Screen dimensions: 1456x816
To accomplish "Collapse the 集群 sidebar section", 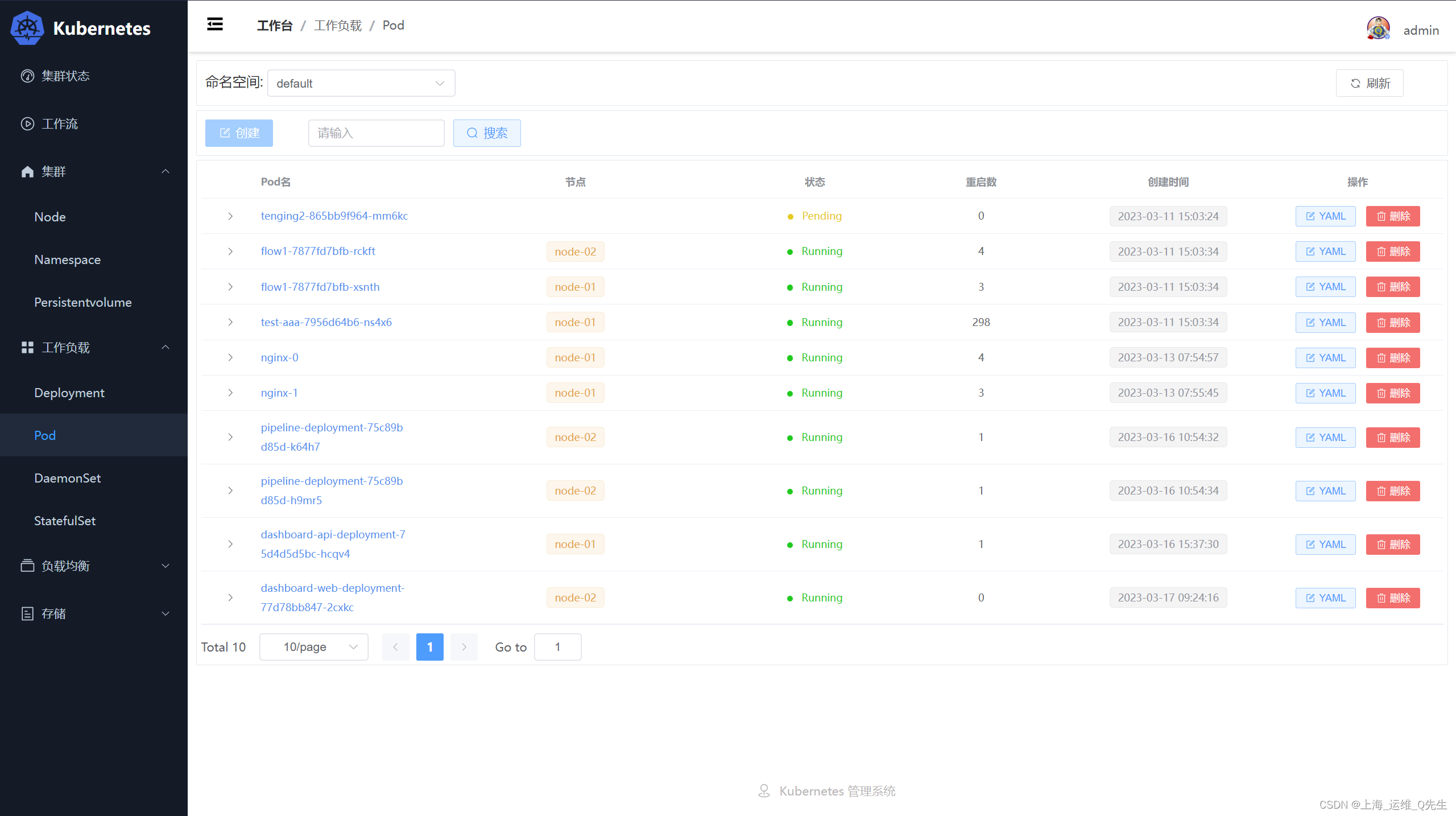I will point(166,171).
